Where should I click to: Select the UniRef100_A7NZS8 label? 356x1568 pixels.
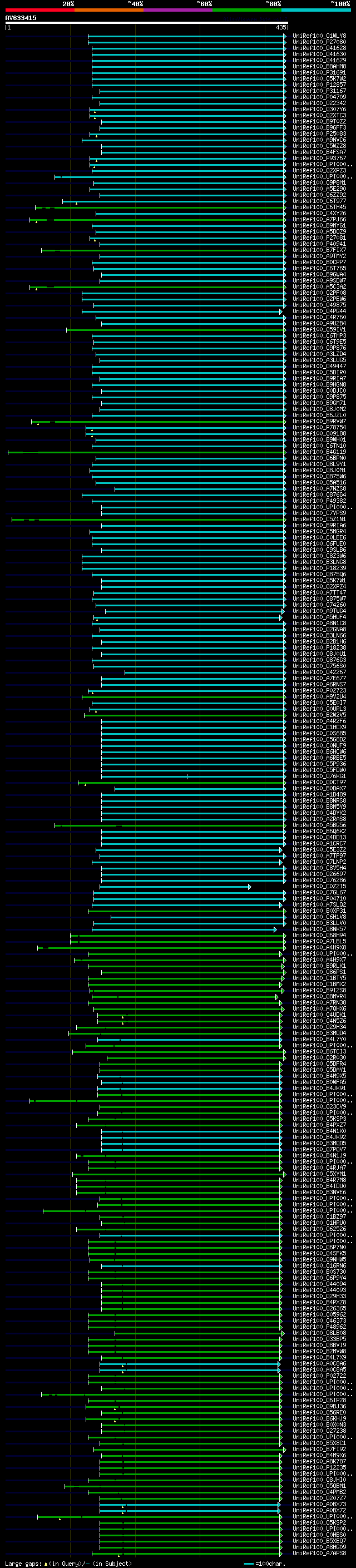pos(319,489)
